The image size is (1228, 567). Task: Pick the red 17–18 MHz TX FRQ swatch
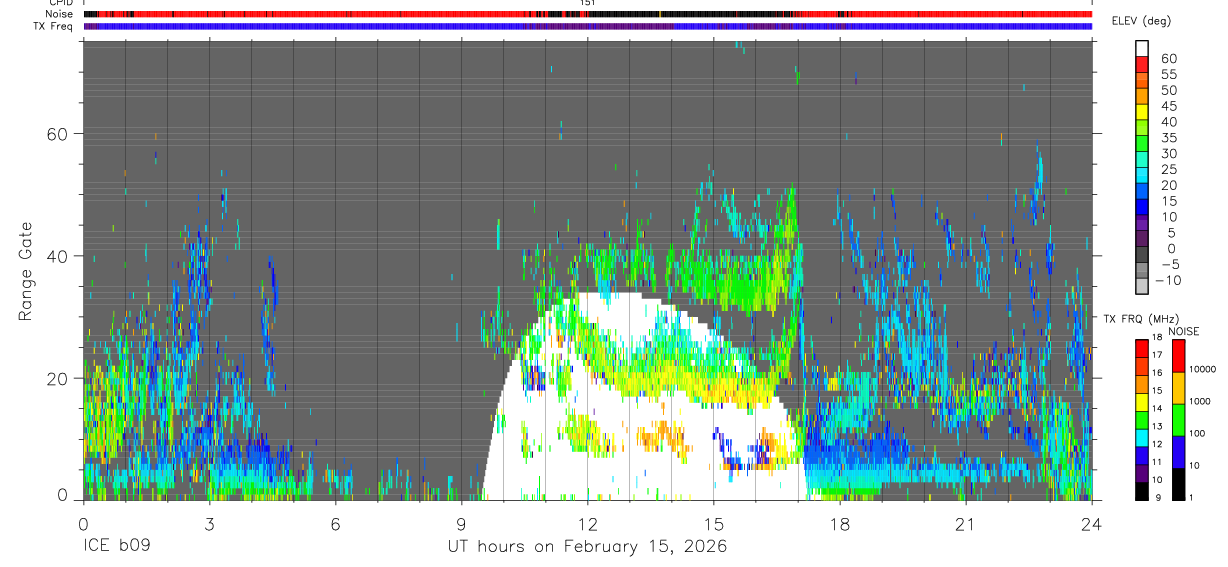(1142, 347)
